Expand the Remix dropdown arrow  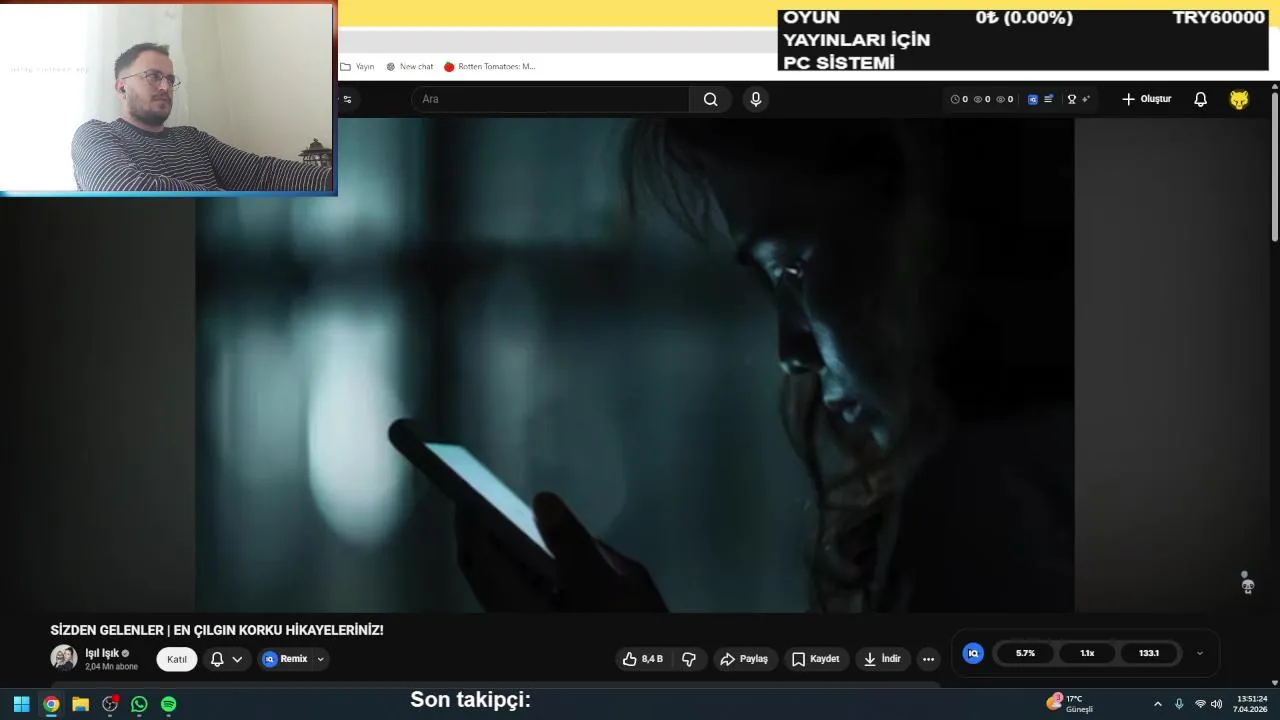point(320,659)
